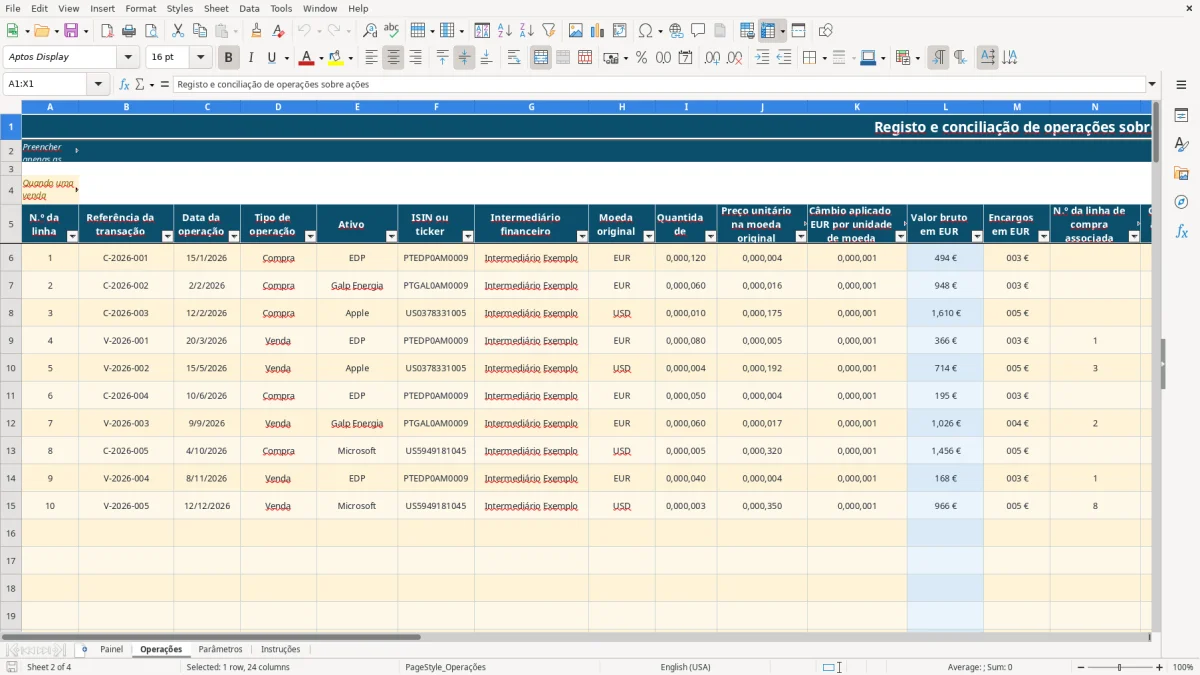Click the 100% zoom level
Viewport: 1200px width, 675px height.
click(x=1183, y=667)
